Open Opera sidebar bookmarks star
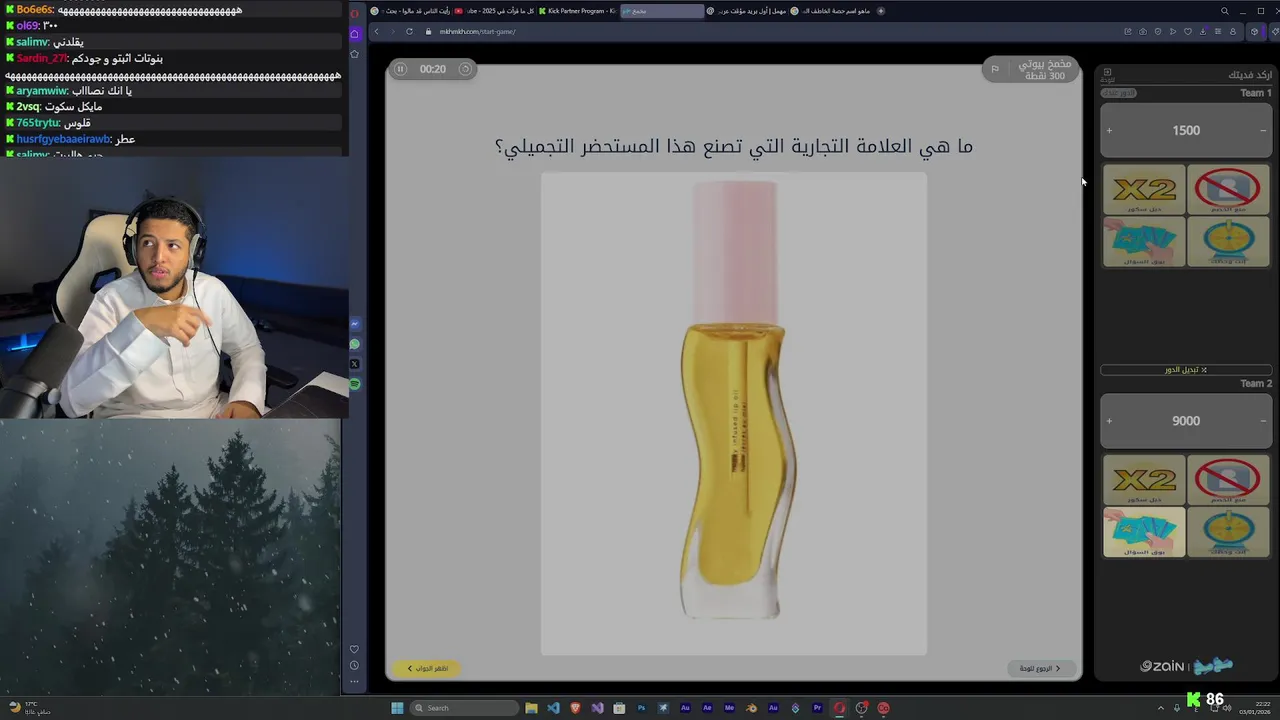 (x=354, y=54)
